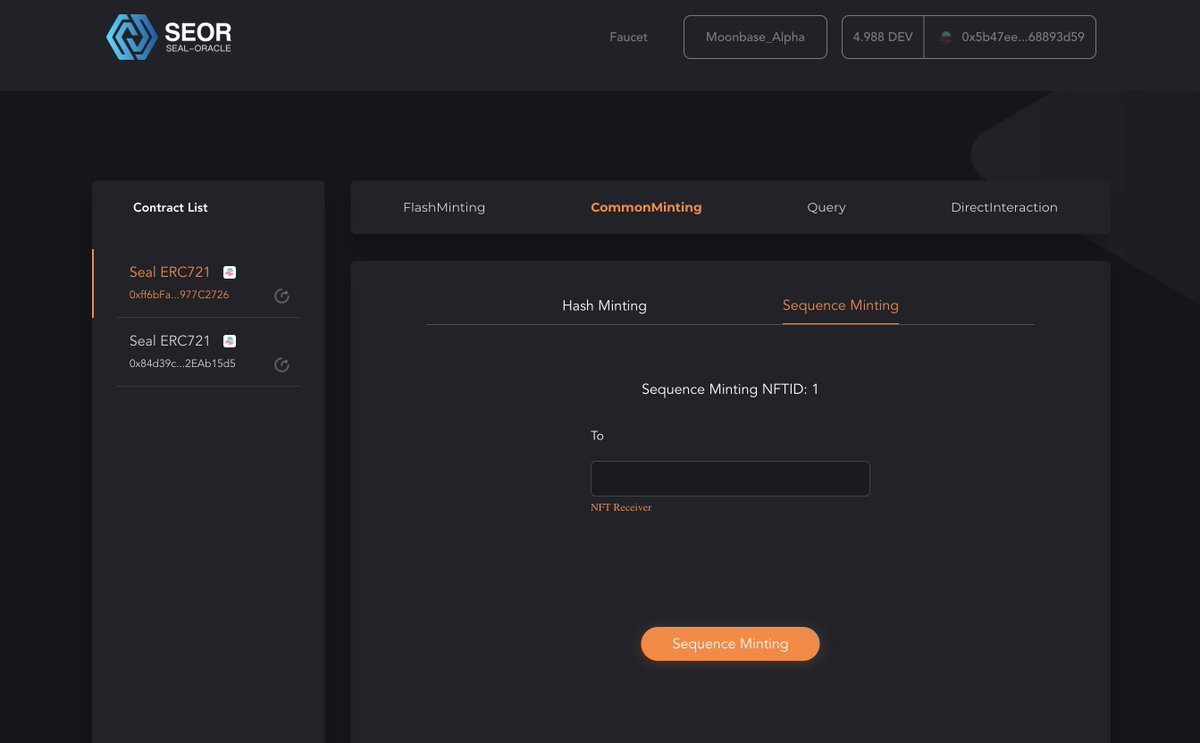Click wallet avatar icon beside 0x5b47ee address
Viewport: 1200px width, 743px height.
click(946, 37)
